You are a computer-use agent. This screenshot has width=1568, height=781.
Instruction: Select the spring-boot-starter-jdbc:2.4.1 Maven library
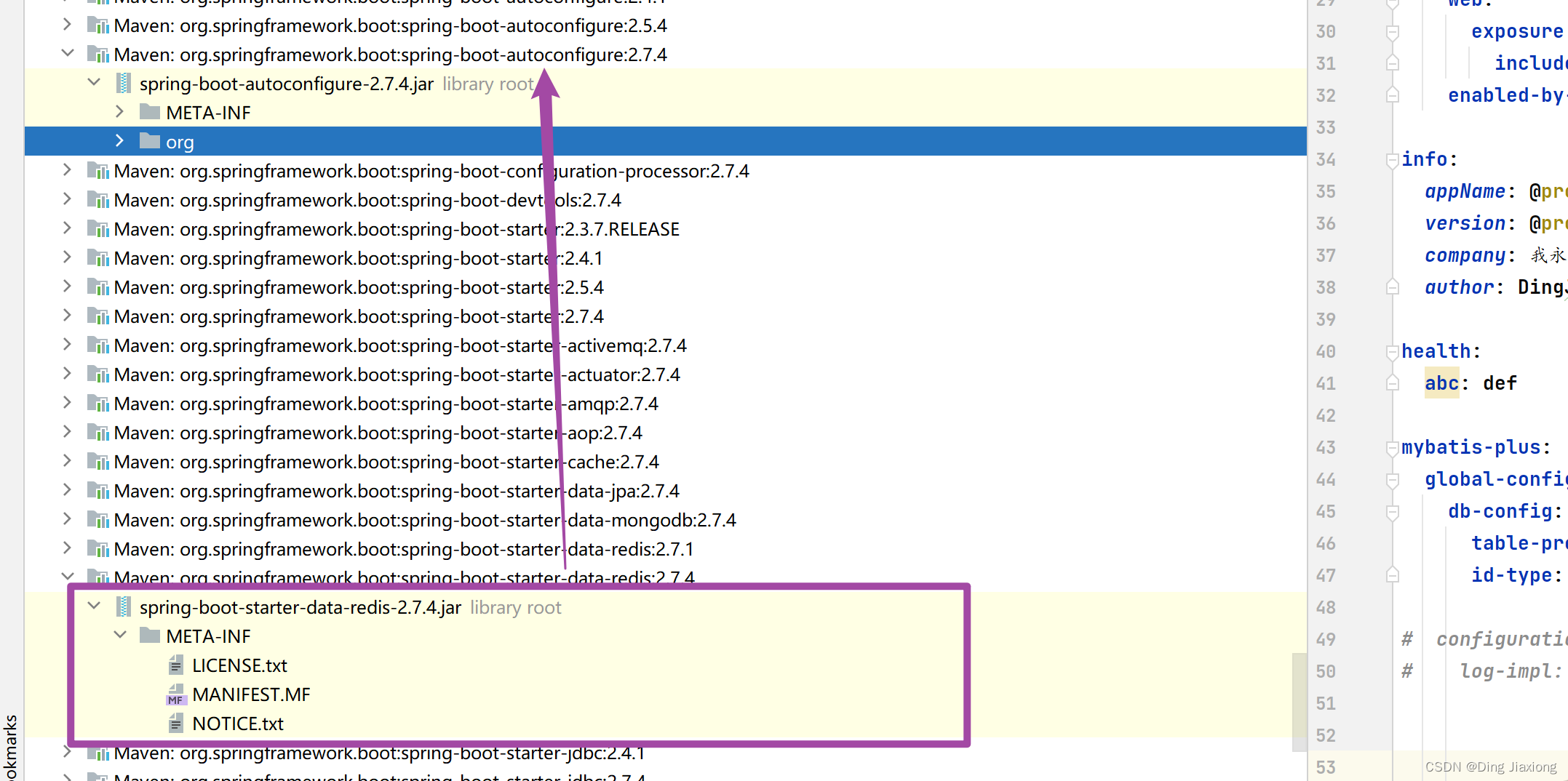pyautogui.click(x=379, y=753)
